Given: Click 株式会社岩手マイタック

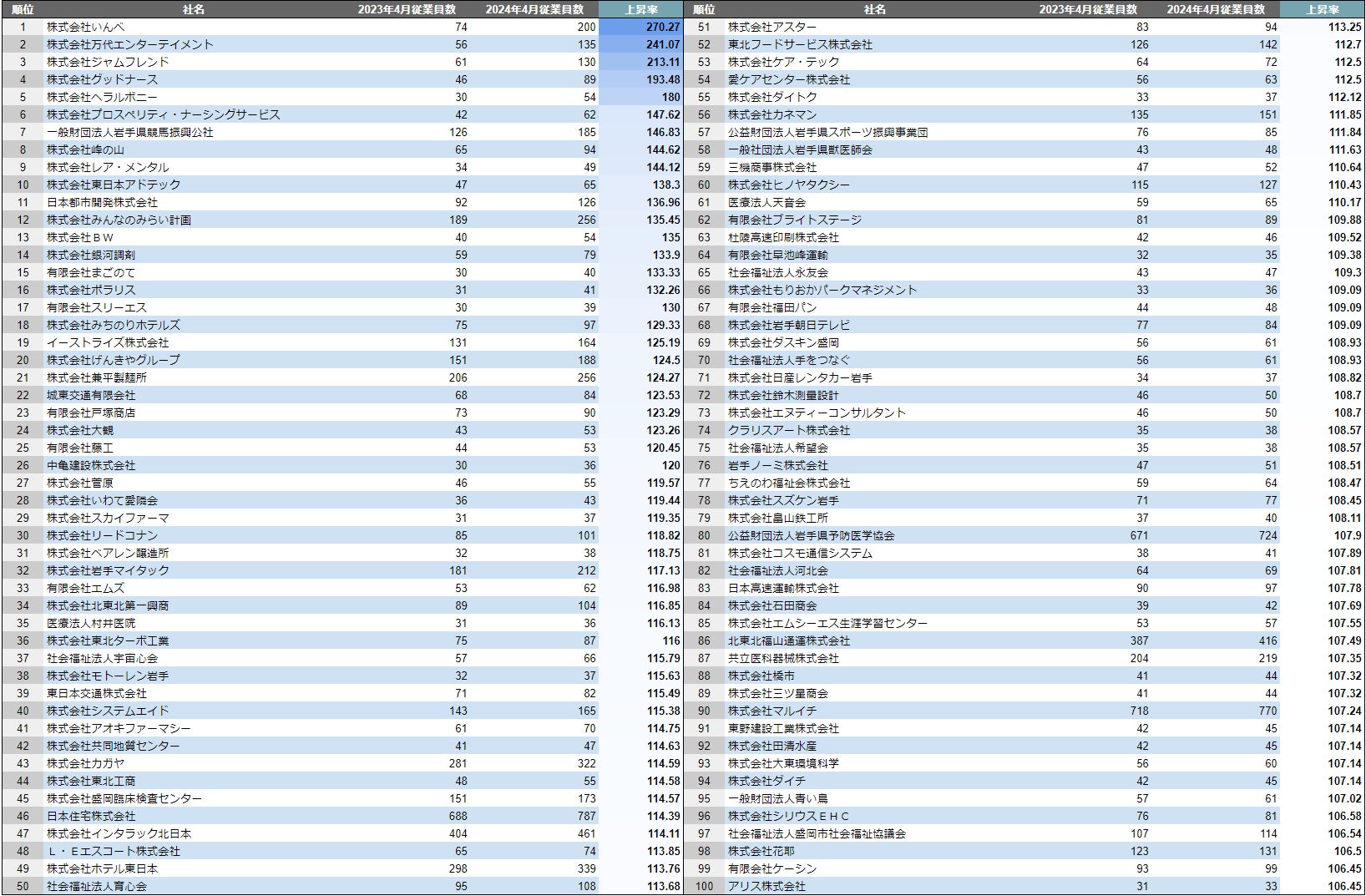Looking at the screenshot, I should pyautogui.click(x=108, y=570).
